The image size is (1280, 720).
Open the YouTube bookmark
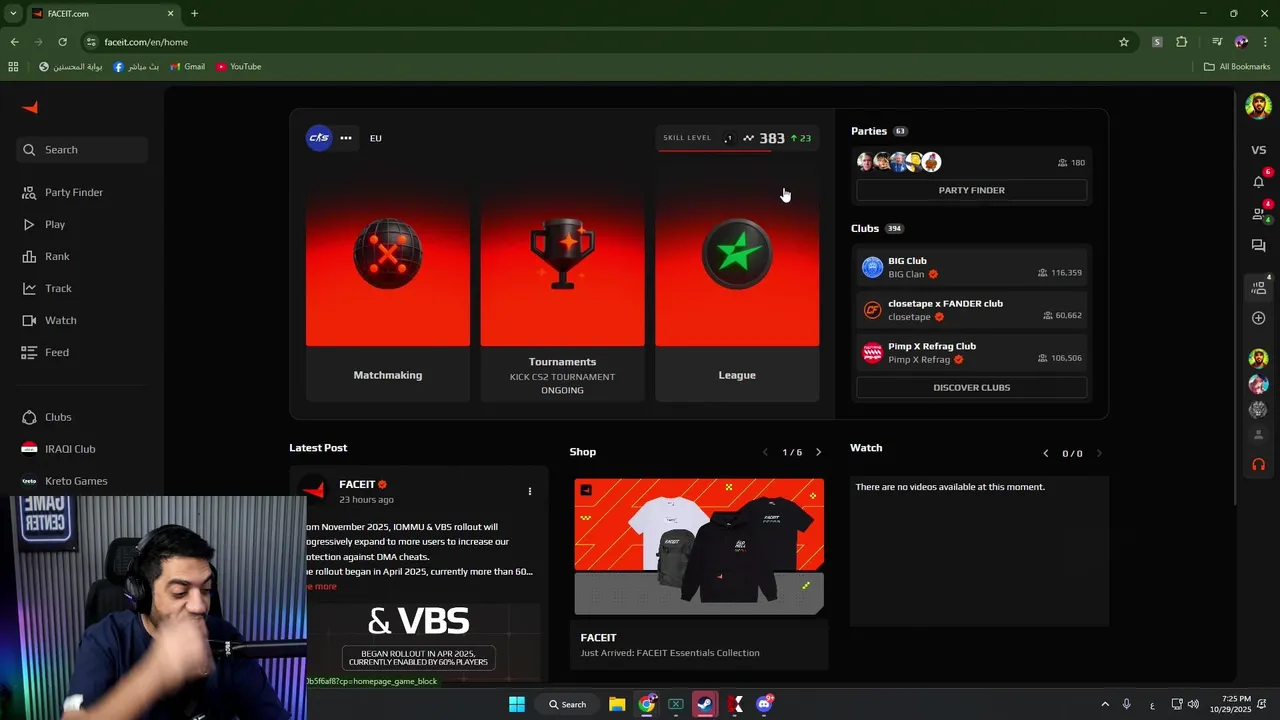[238, 67]
